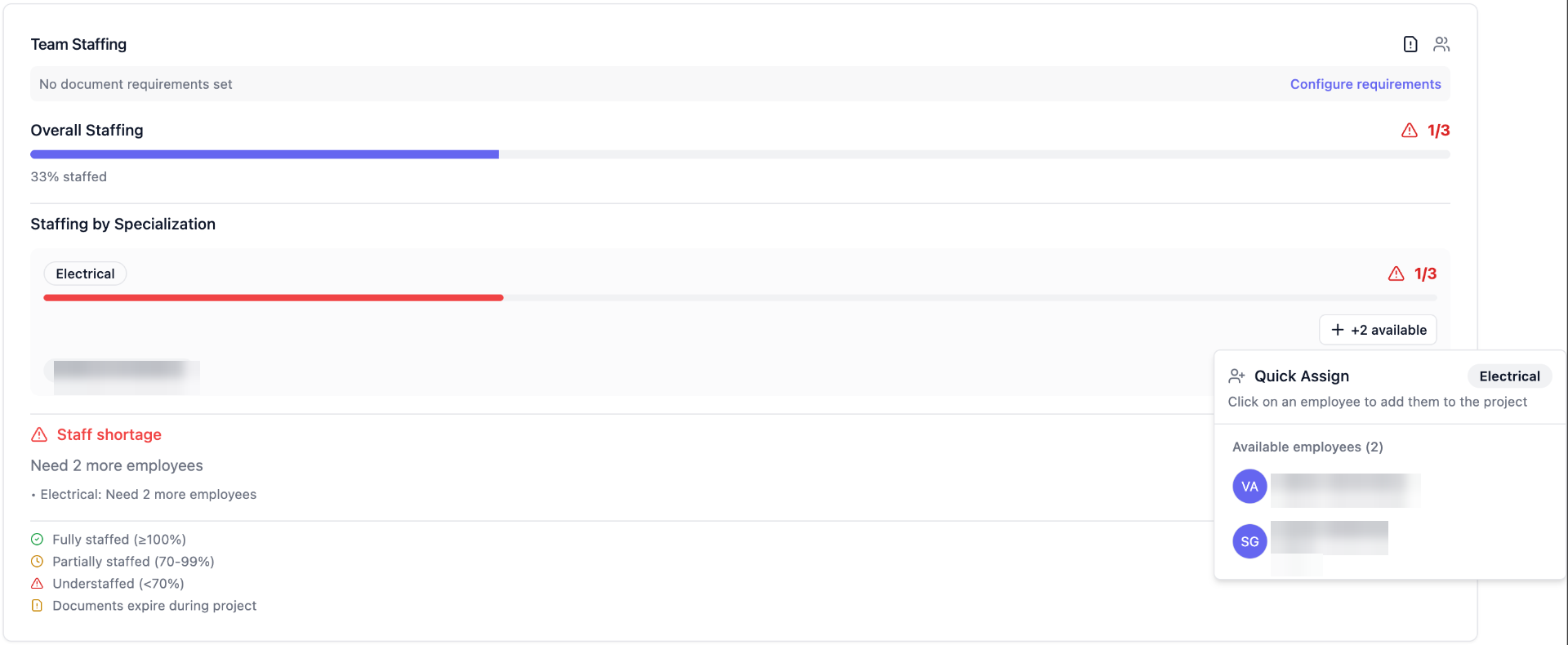The height and width of the screenshot is (645, 1568).
Task: Select the blurred assigned employee chip
Action: tap(122, 376)
